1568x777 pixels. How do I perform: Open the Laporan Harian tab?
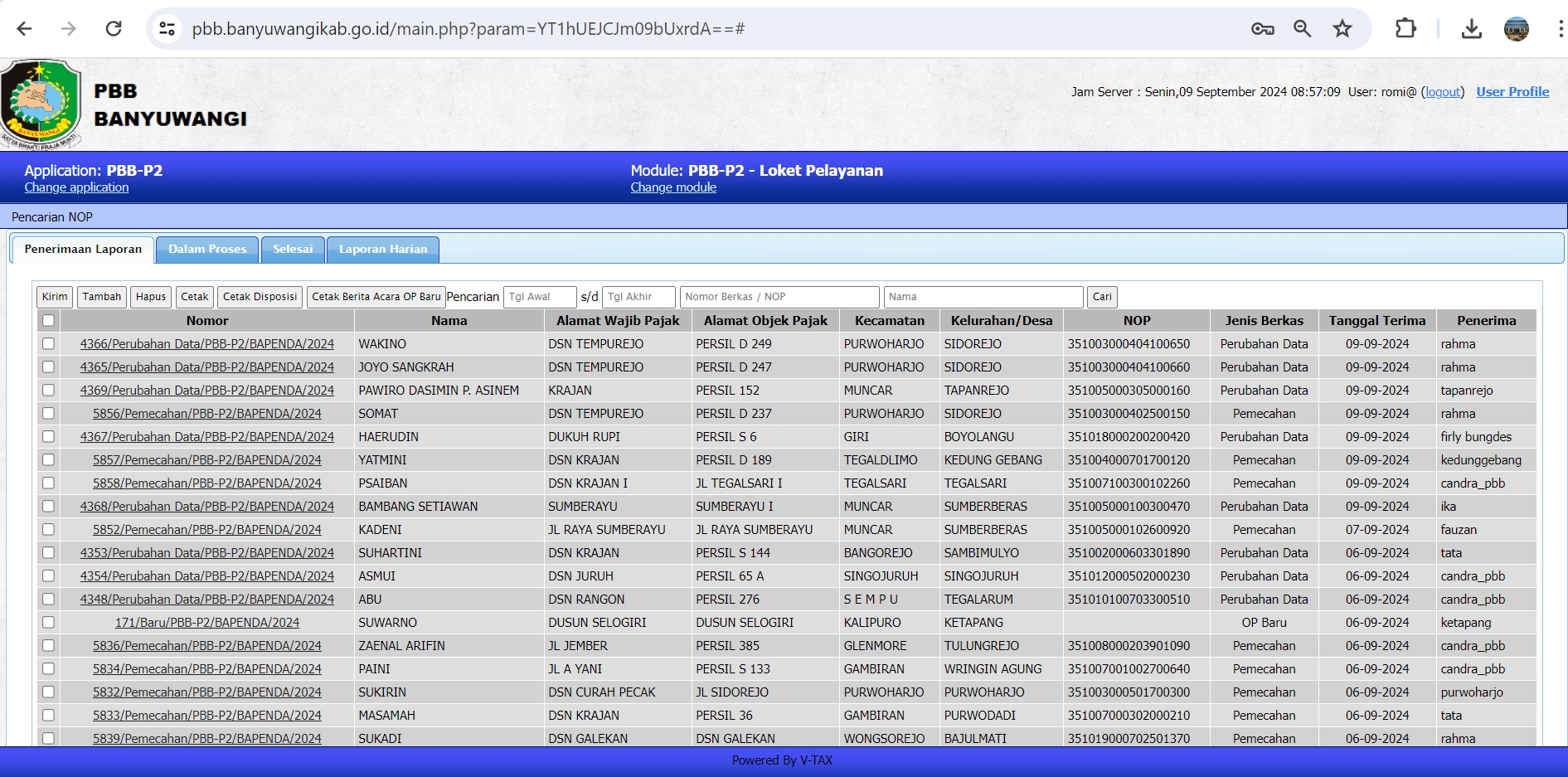(x=382, y=250)
